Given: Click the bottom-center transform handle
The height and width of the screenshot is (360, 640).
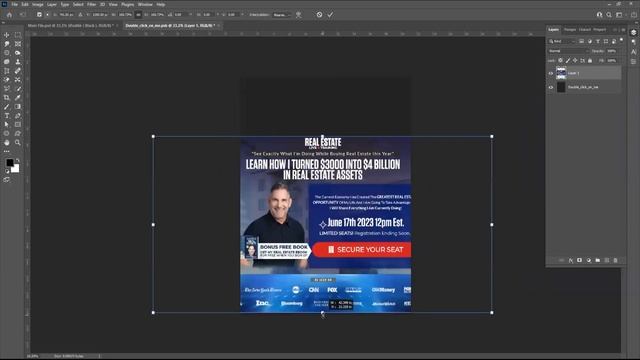Looking at the screenshot, I should pos(322,313).
